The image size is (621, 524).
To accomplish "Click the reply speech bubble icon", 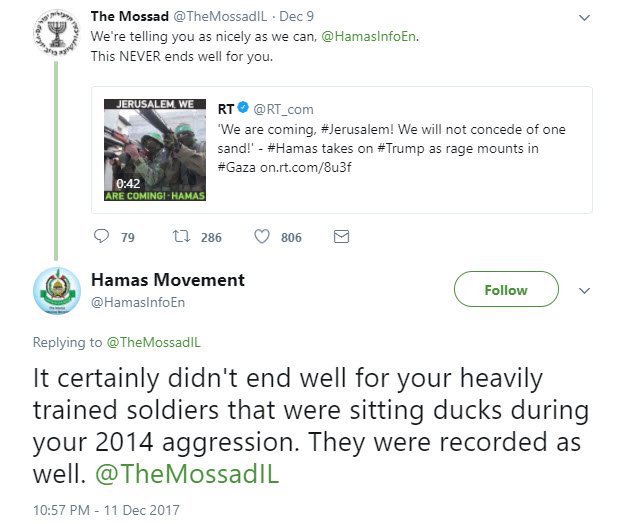I will coord(101,236).
